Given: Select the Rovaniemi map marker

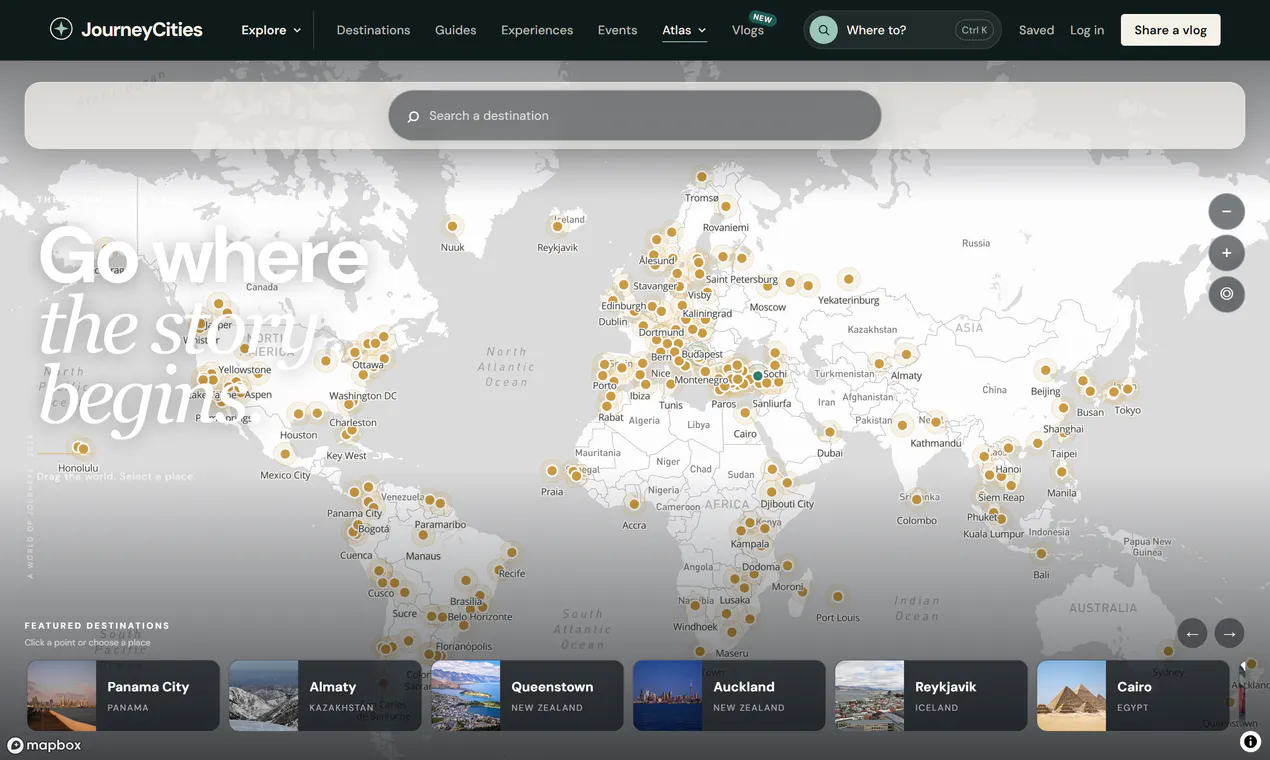Looking at the screenshot, I should [x=726, y=207].
